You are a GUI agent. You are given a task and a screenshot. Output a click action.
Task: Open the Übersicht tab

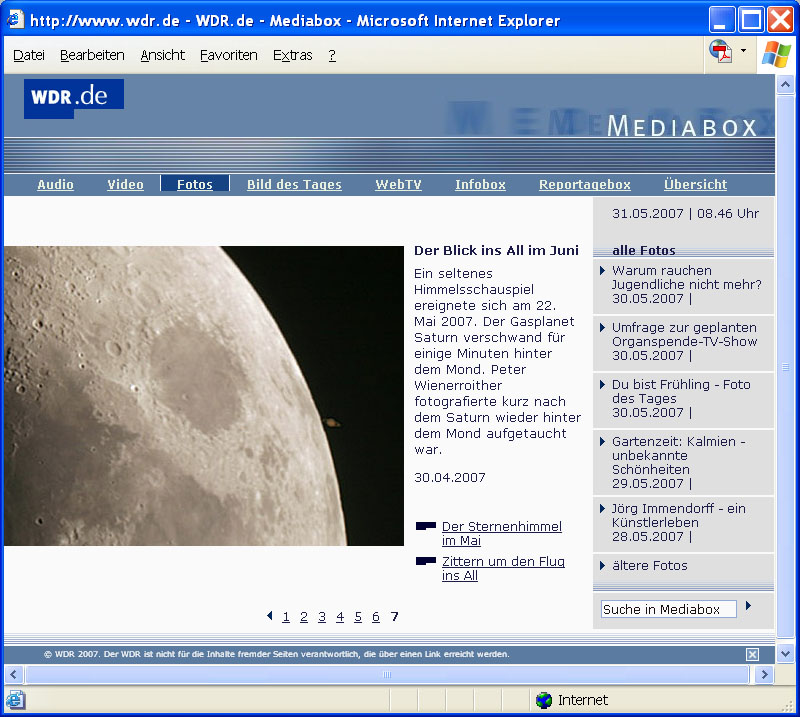click(x=695, y=184)
